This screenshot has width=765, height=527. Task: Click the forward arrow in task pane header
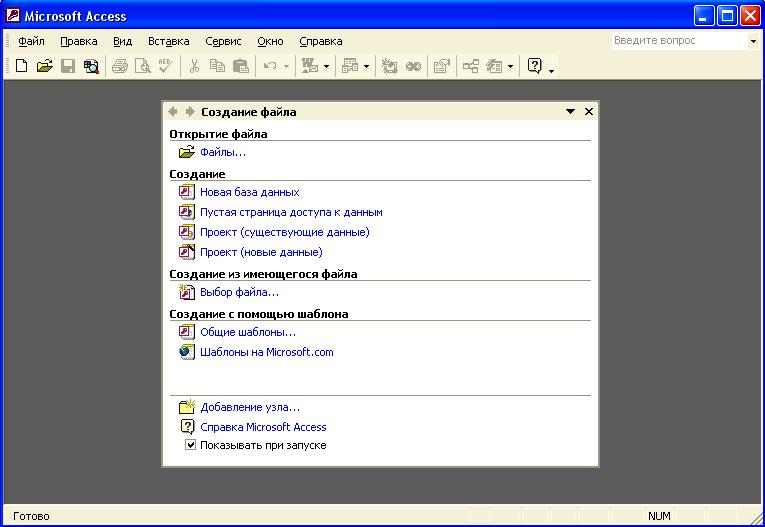190,111
